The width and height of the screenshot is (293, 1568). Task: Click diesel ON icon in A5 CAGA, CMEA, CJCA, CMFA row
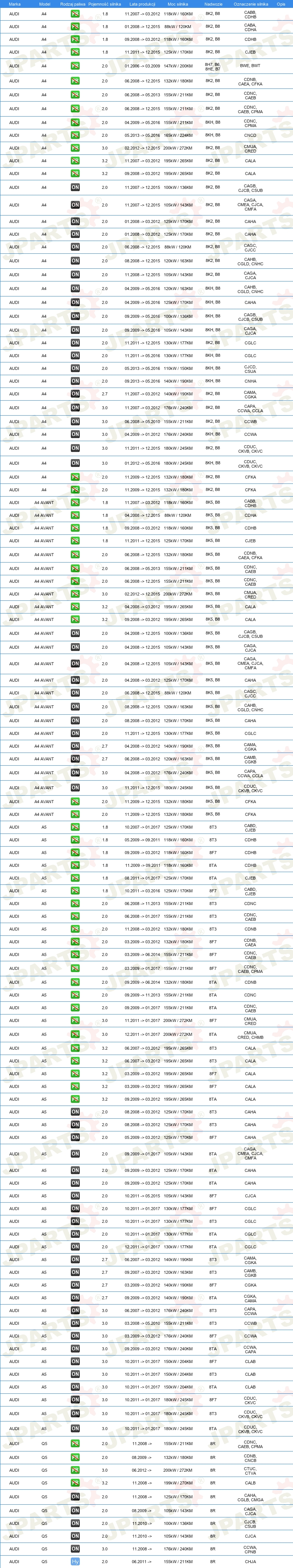coord(75,1154)
